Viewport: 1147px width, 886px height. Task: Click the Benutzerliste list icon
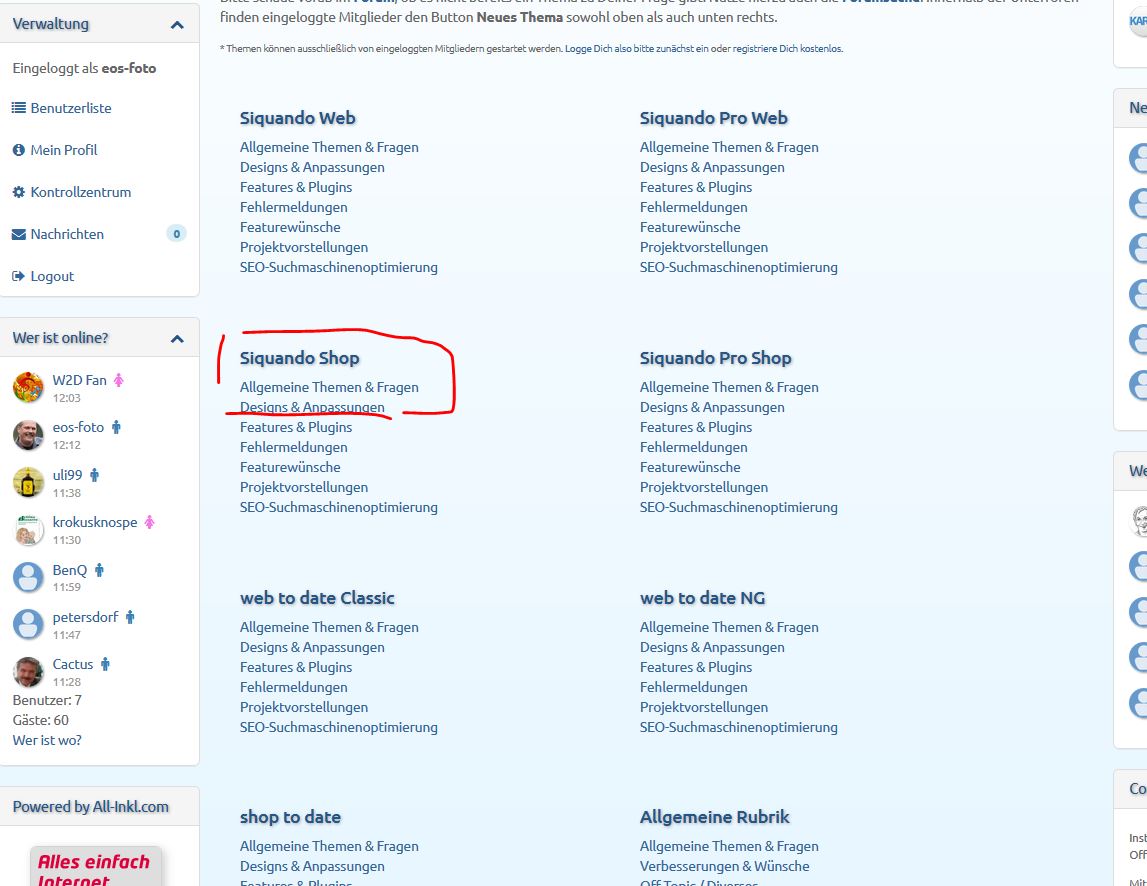19,108
